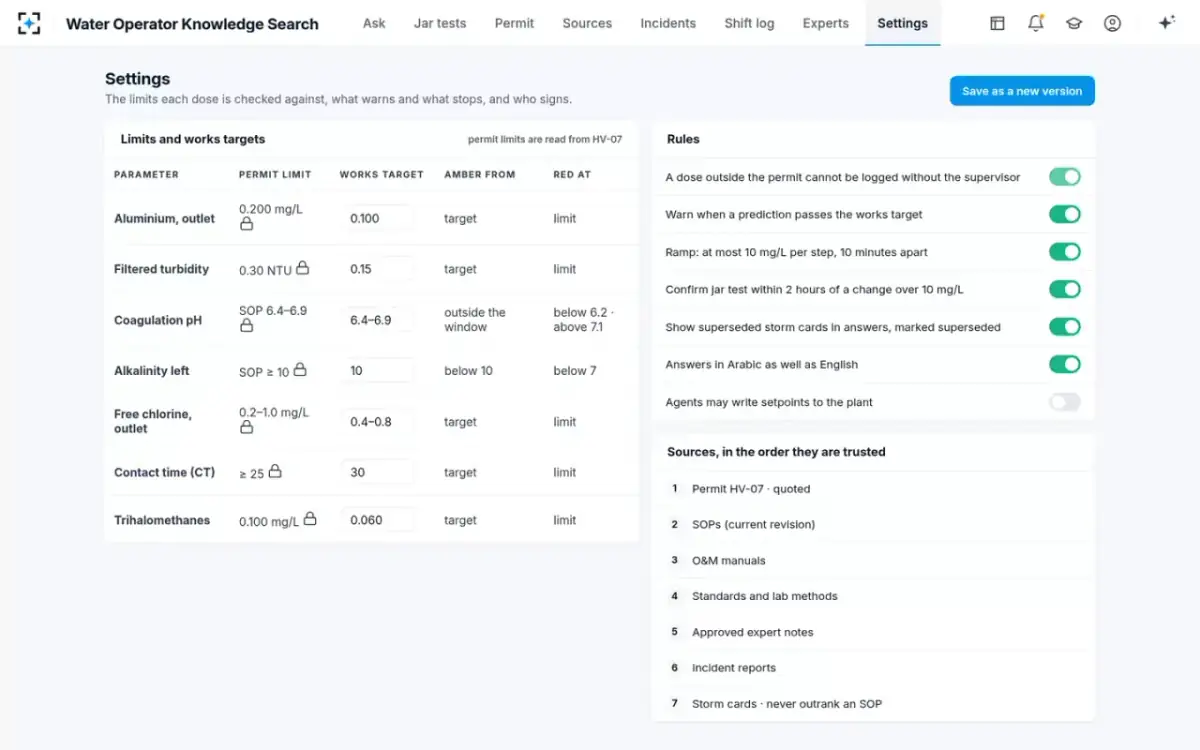Viewport: 1200px width, 750px height.
Task: Select source row Storm cards · never outrank an SOP
Action: pyautogui.click(x=873, y=704)
